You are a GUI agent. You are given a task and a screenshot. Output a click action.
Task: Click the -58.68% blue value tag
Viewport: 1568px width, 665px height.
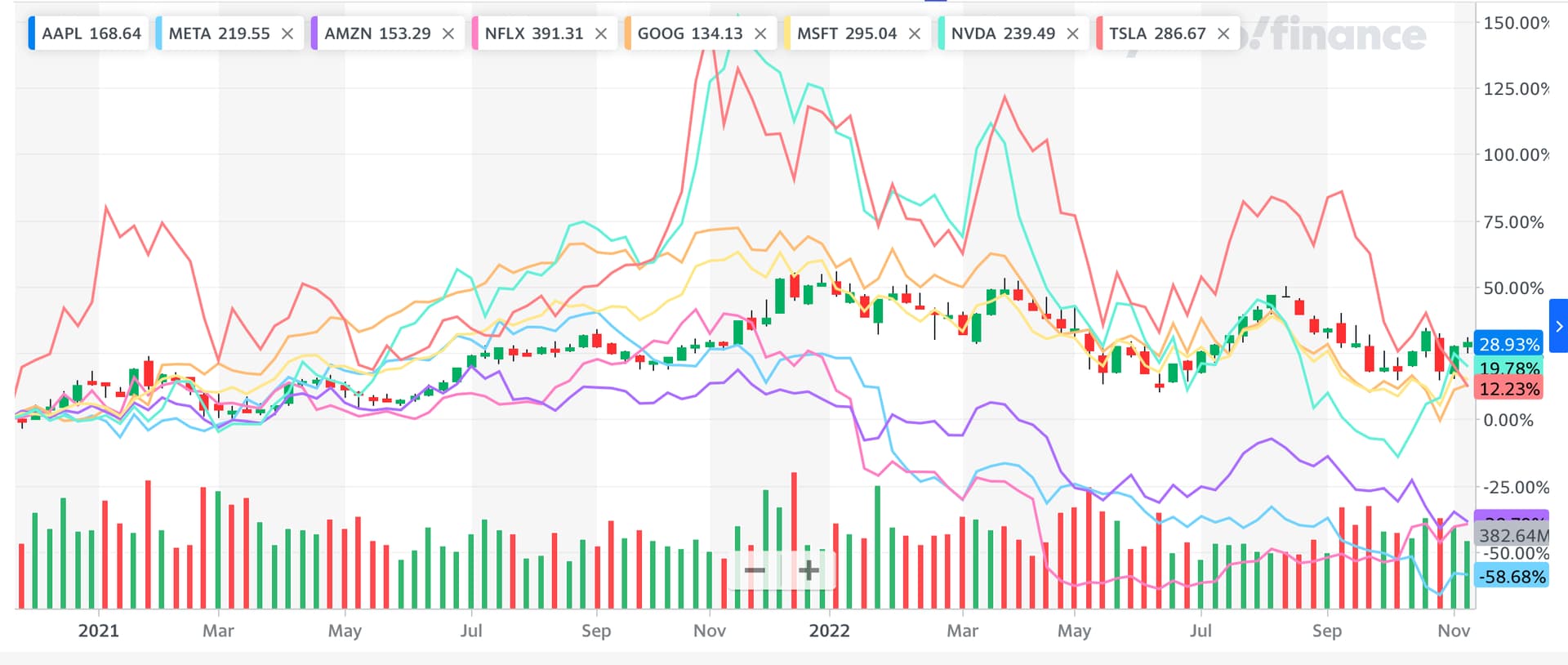pos(1512,577)
